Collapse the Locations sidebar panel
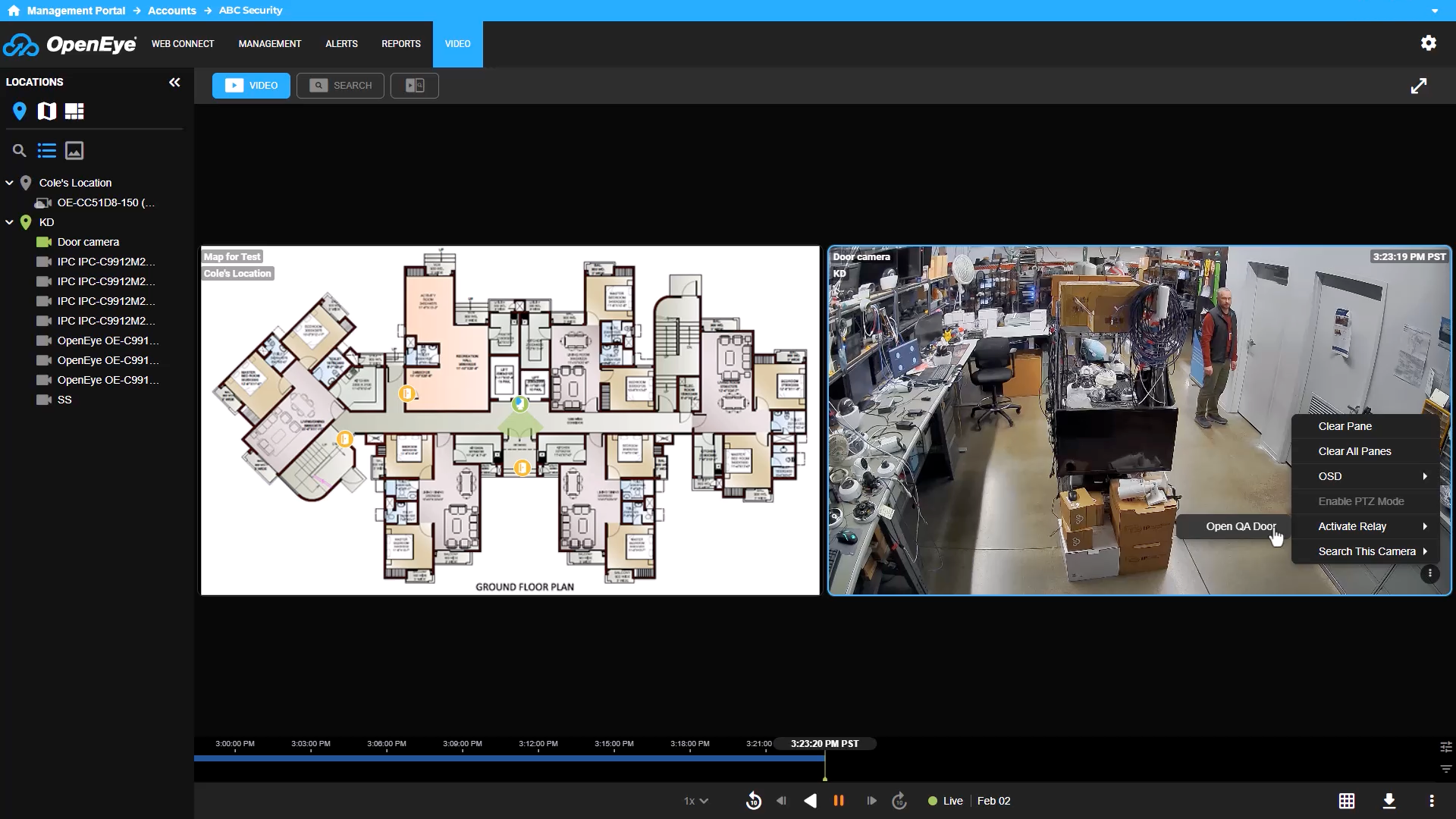Screen dimensions: 1456x819 coord(174,82)
